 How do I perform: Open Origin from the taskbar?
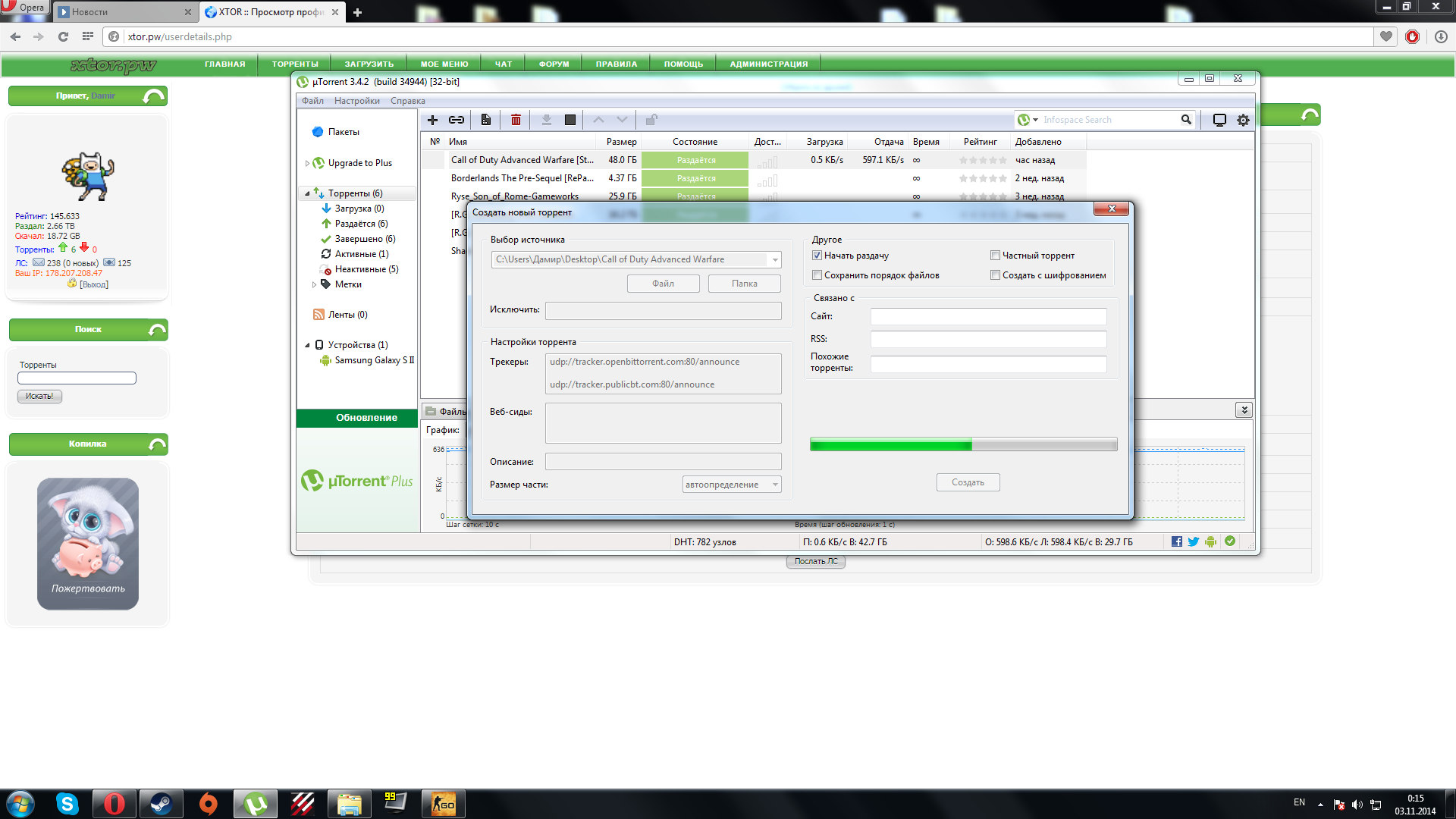pos(208,804)
